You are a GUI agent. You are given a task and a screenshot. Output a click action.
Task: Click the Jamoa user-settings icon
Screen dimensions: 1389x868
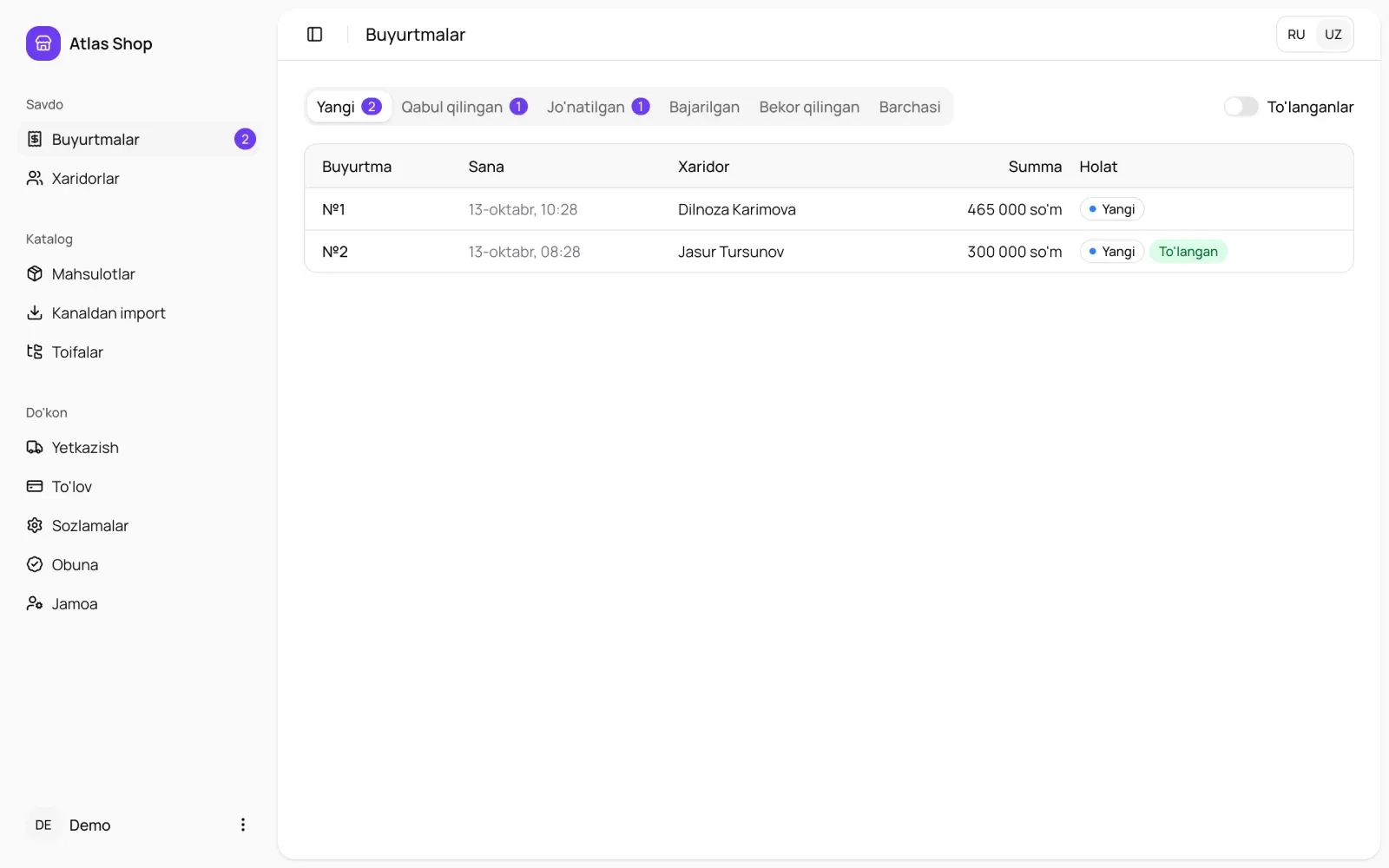pos(35,603)
